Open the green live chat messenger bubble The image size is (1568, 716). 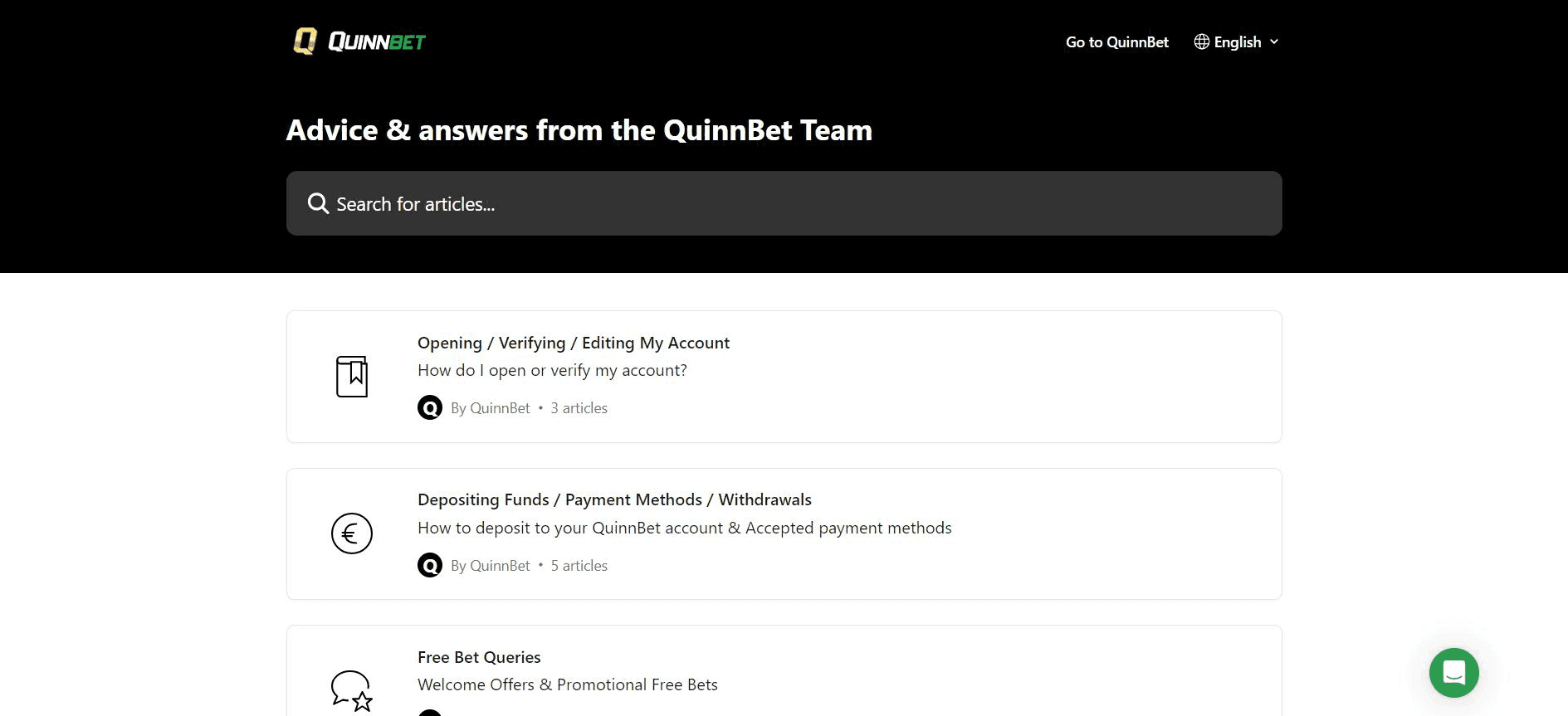click(x=1453, y=673)
